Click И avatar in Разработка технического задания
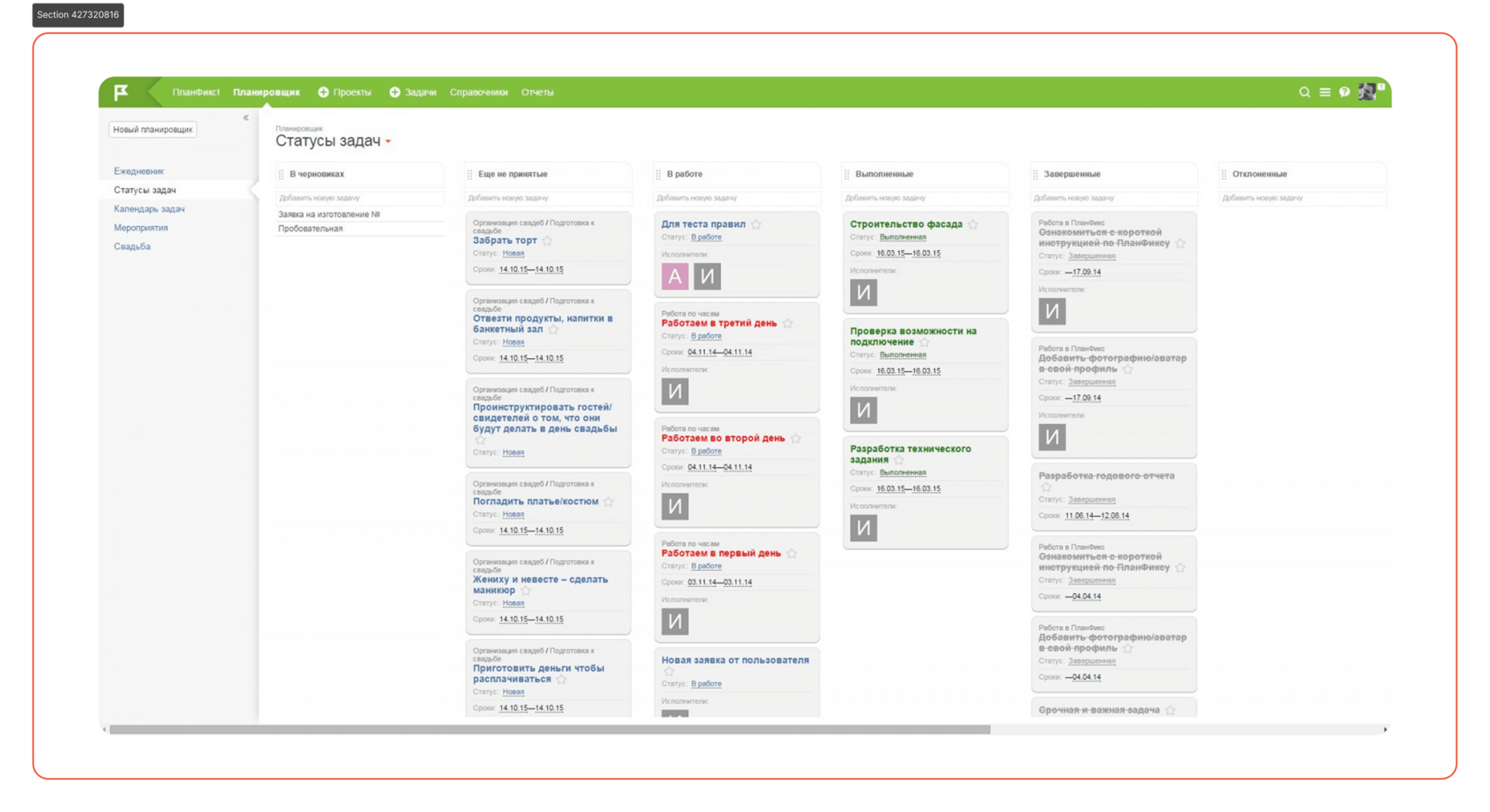Screen dimensions: 1490x812 (864, 528)
